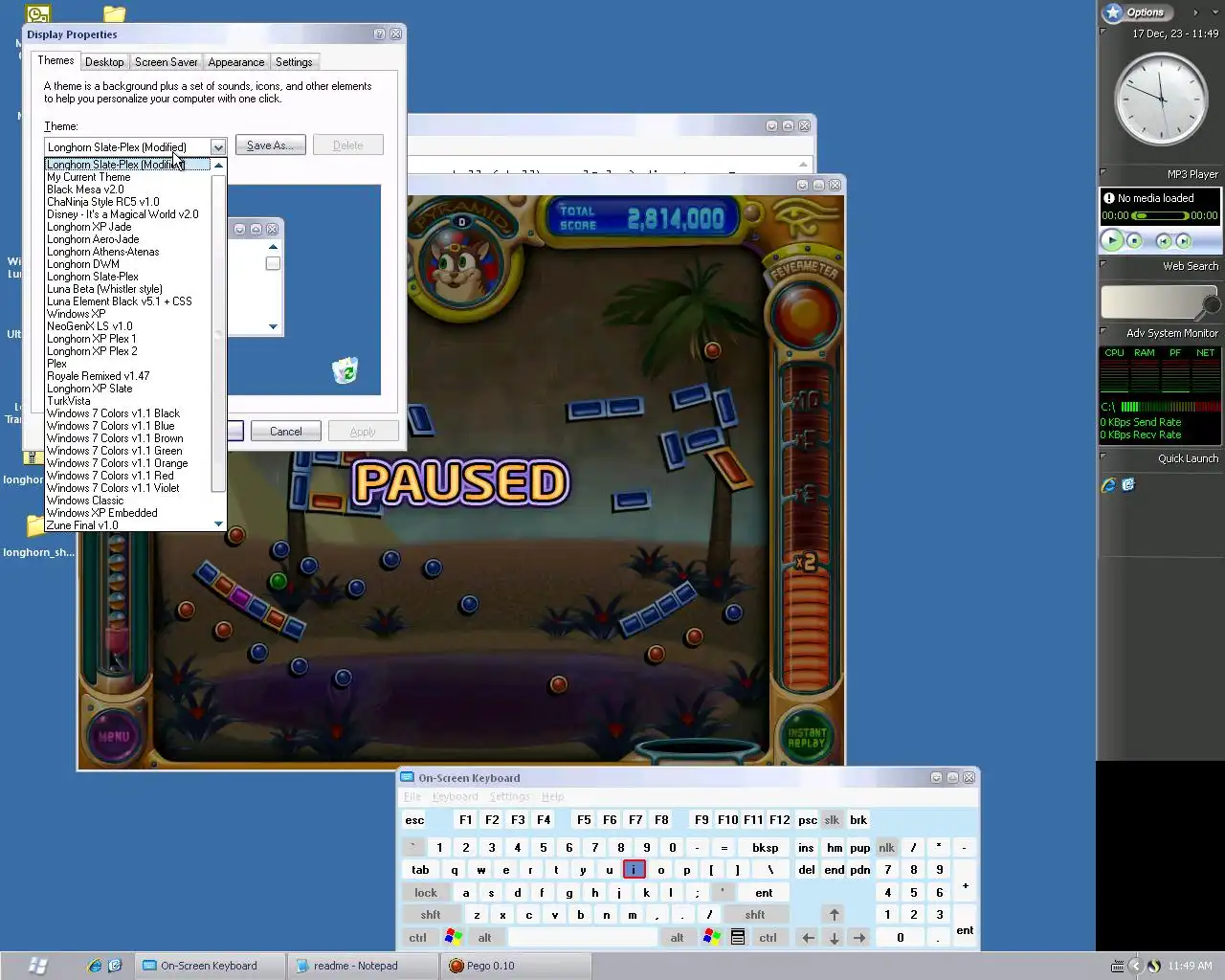Click the Web Search magnifier icon

point(1211,305)
